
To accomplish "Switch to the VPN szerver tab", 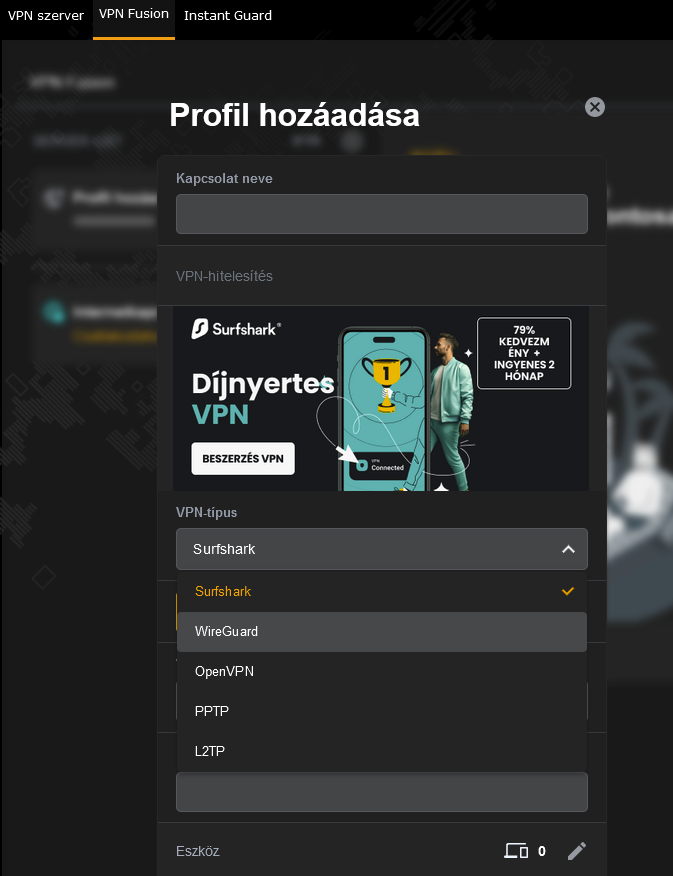I will coord(46,16).
